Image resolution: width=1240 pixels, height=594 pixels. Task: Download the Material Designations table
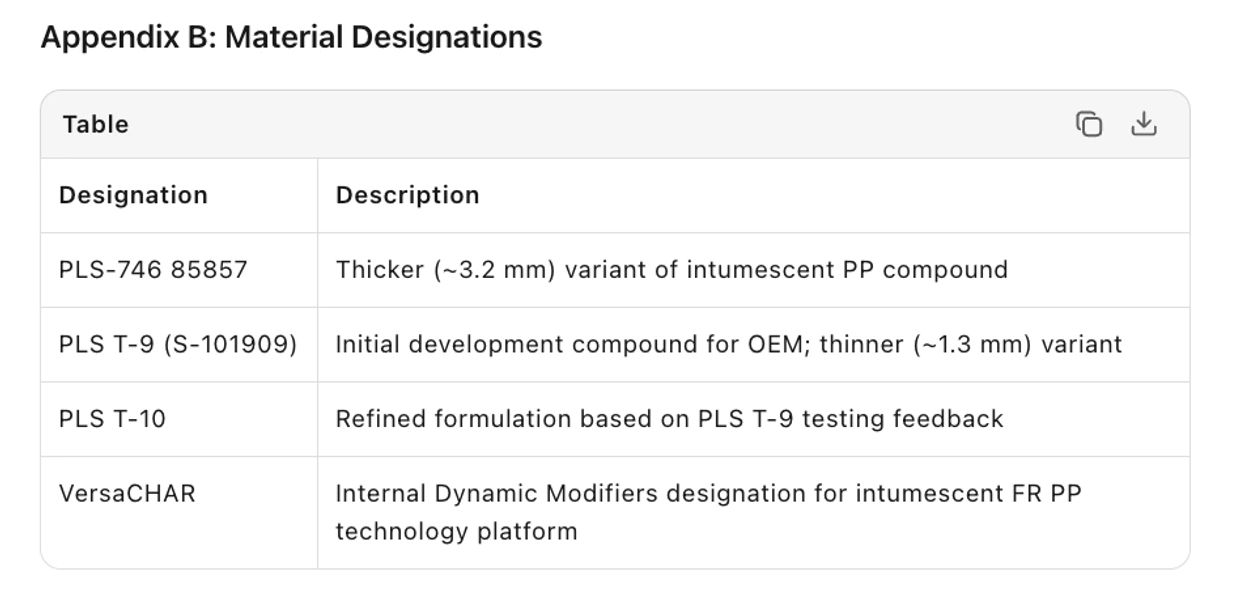click(1143, 124)
